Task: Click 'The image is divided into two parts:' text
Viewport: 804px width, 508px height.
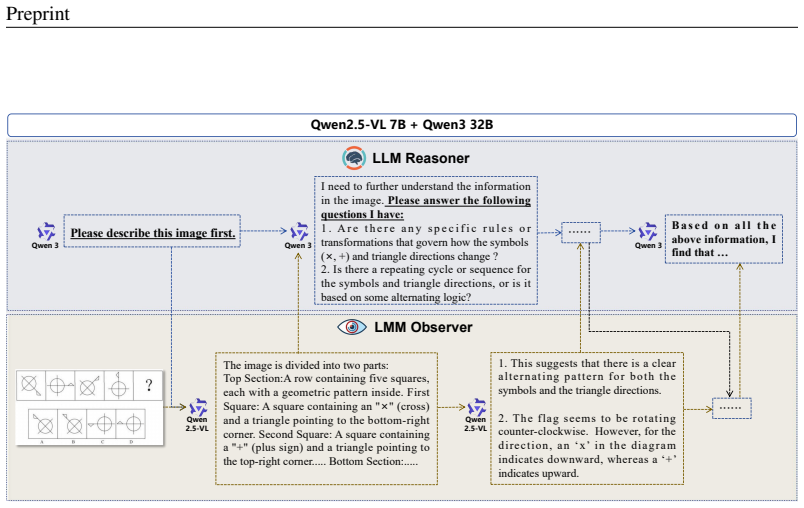Action: (306, 365)
